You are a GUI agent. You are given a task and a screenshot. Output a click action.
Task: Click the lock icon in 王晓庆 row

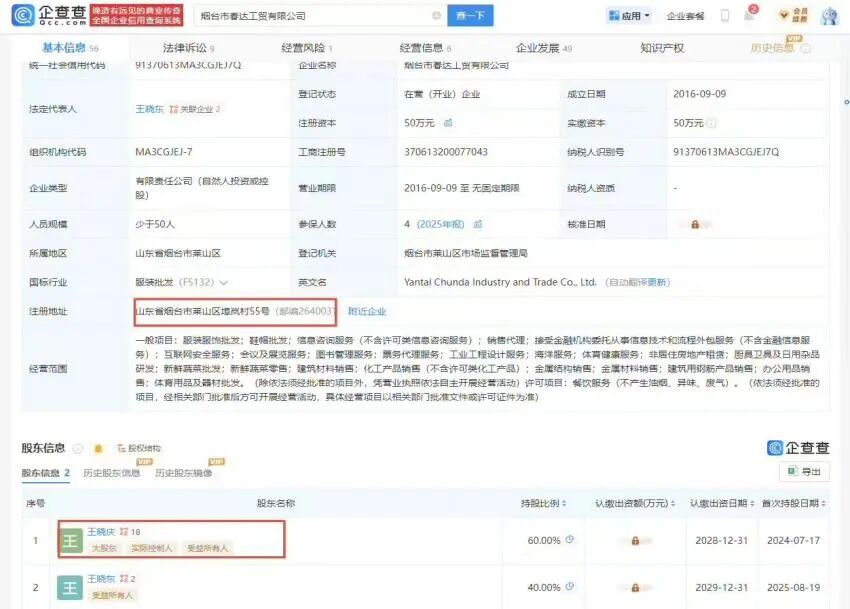coord(635,541)
